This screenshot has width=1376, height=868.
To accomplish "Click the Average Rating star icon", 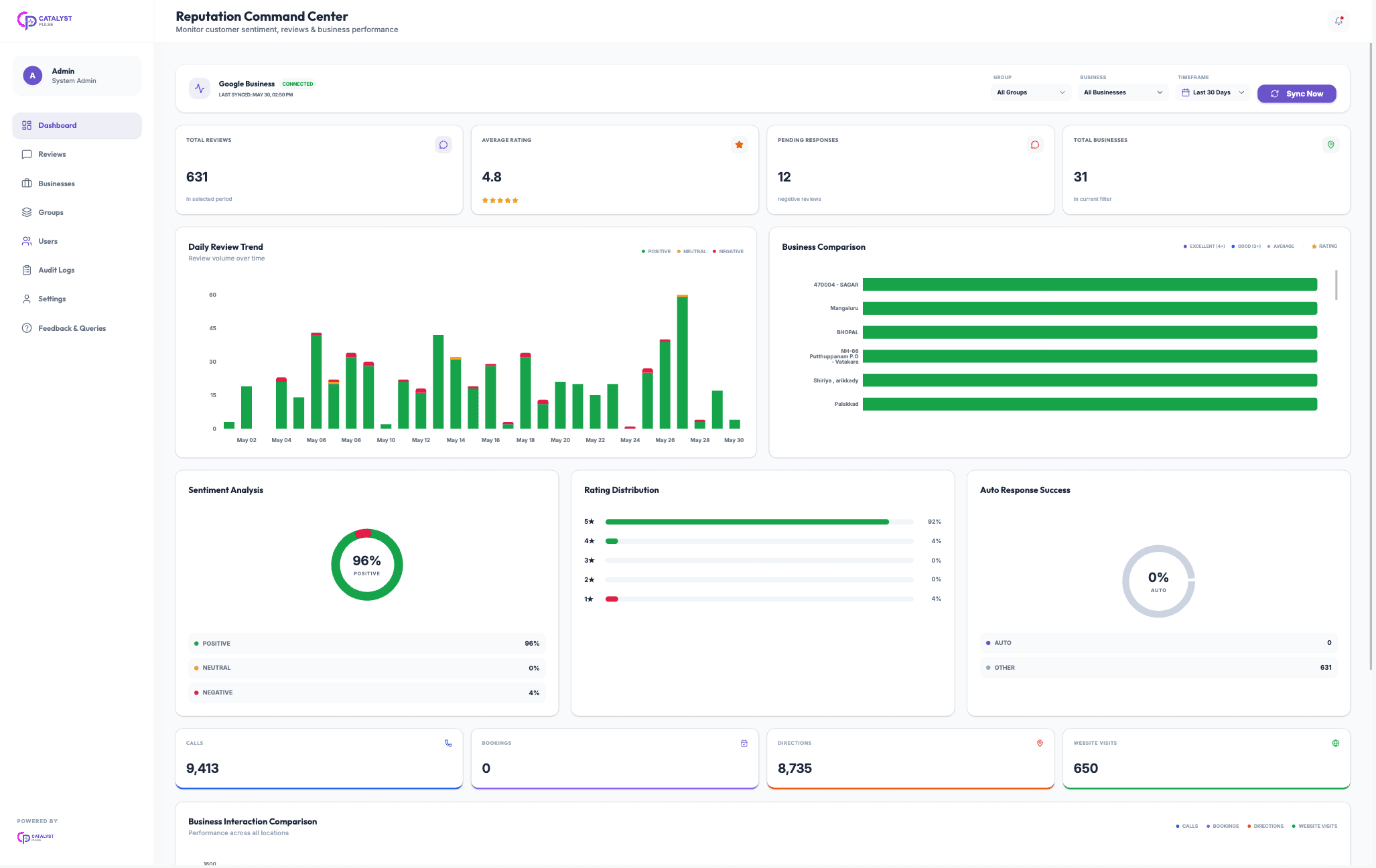I will click(740, 145).
